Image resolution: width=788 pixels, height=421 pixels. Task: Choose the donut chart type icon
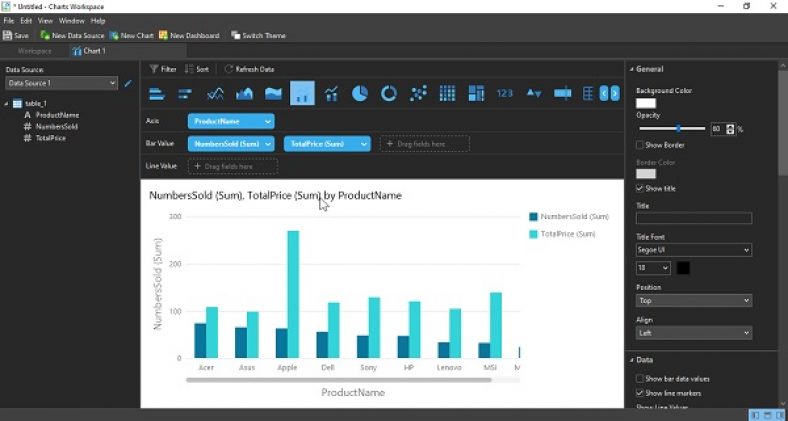pos(388,93)
